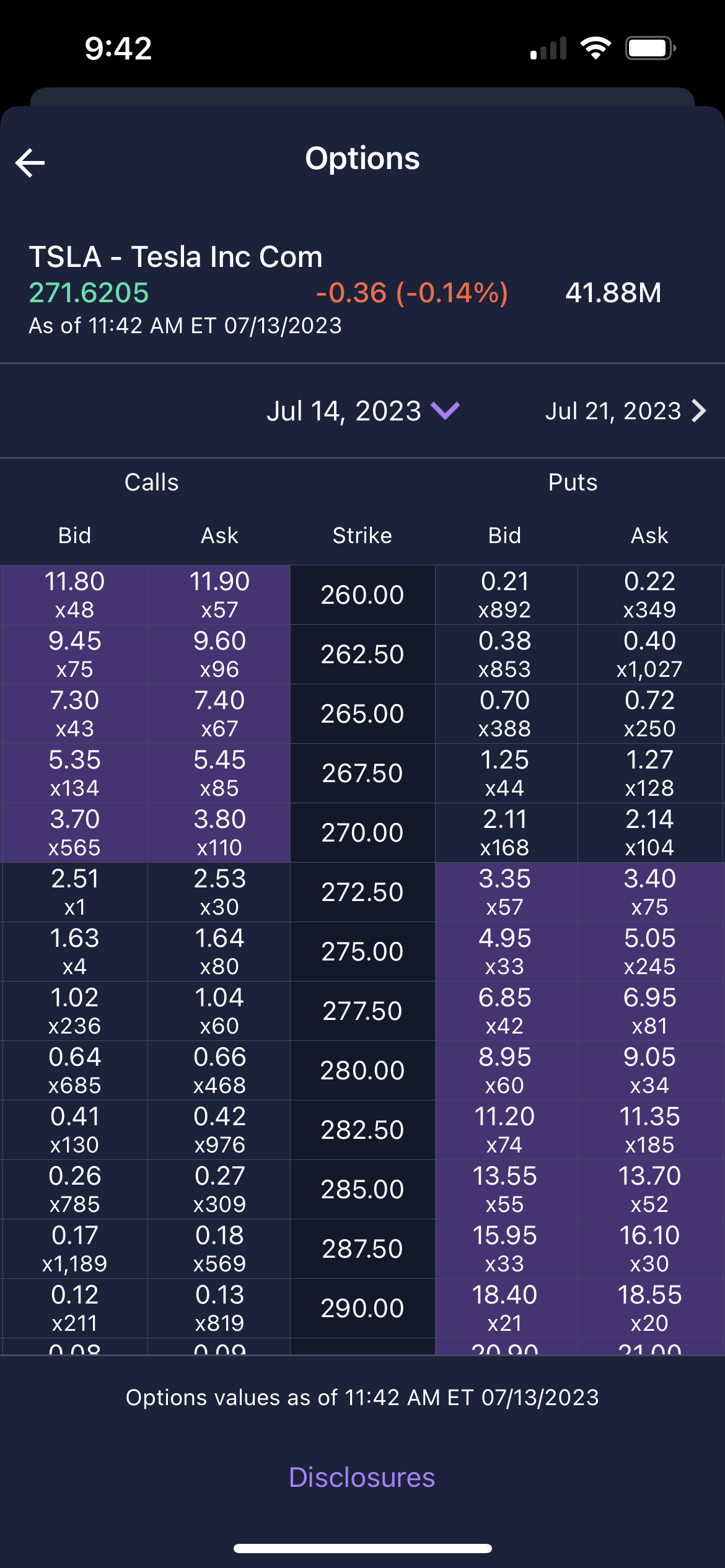Select the 260.00 call bid of 11.80
The width and height of the screenshot is (725, 1568).
(74, 595)
